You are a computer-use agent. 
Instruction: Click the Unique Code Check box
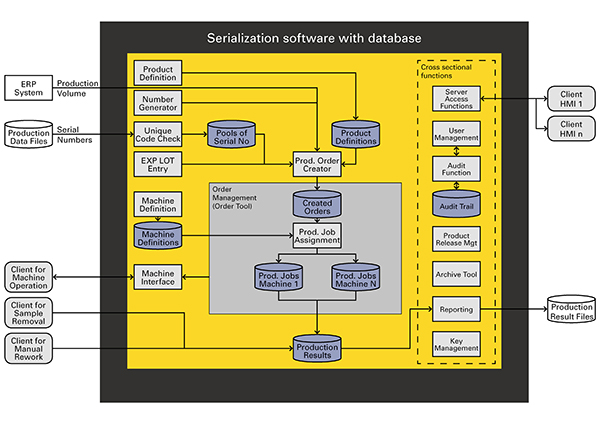tap(157, 134)
